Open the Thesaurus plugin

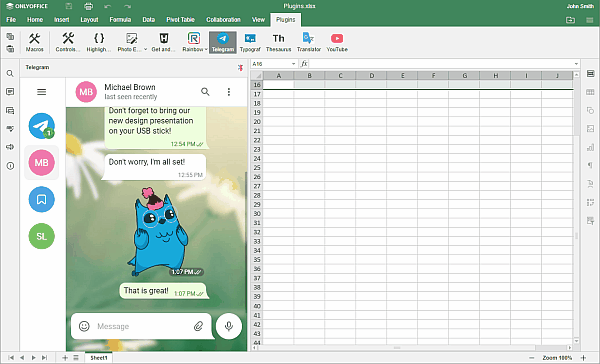point(279,42)
